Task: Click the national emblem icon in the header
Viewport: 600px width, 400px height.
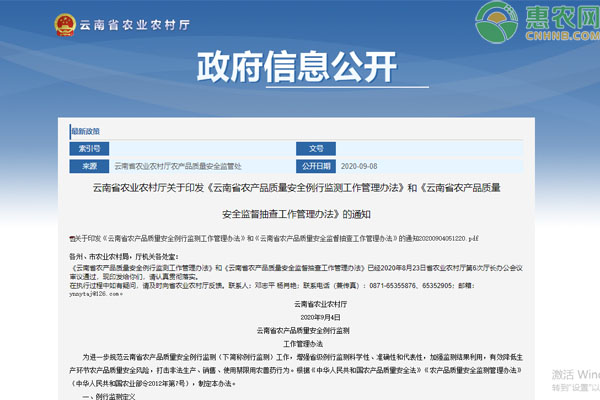Action: pyautogui.click(x=65, y=25)
